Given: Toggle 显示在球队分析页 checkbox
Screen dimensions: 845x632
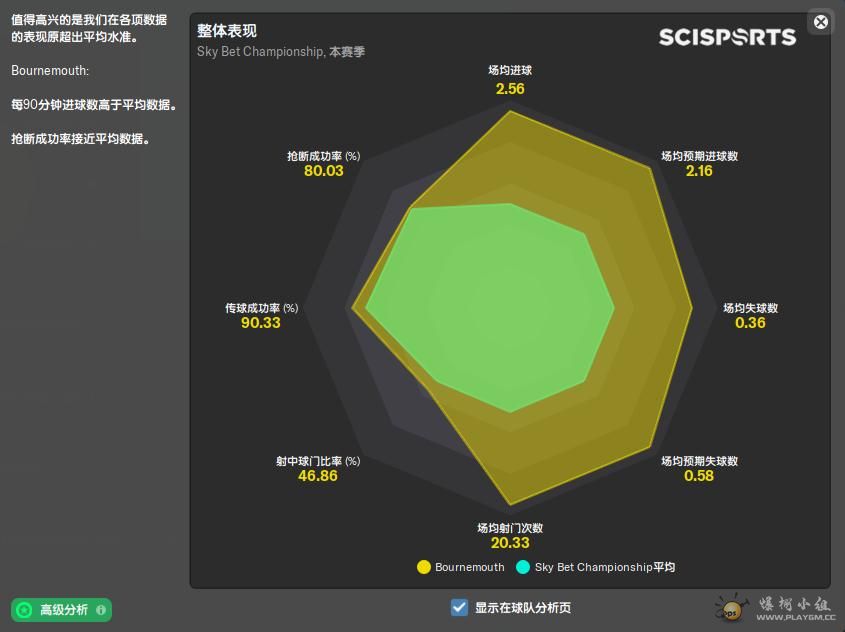Looking at the screenshot, I should (x=459, y=607).
